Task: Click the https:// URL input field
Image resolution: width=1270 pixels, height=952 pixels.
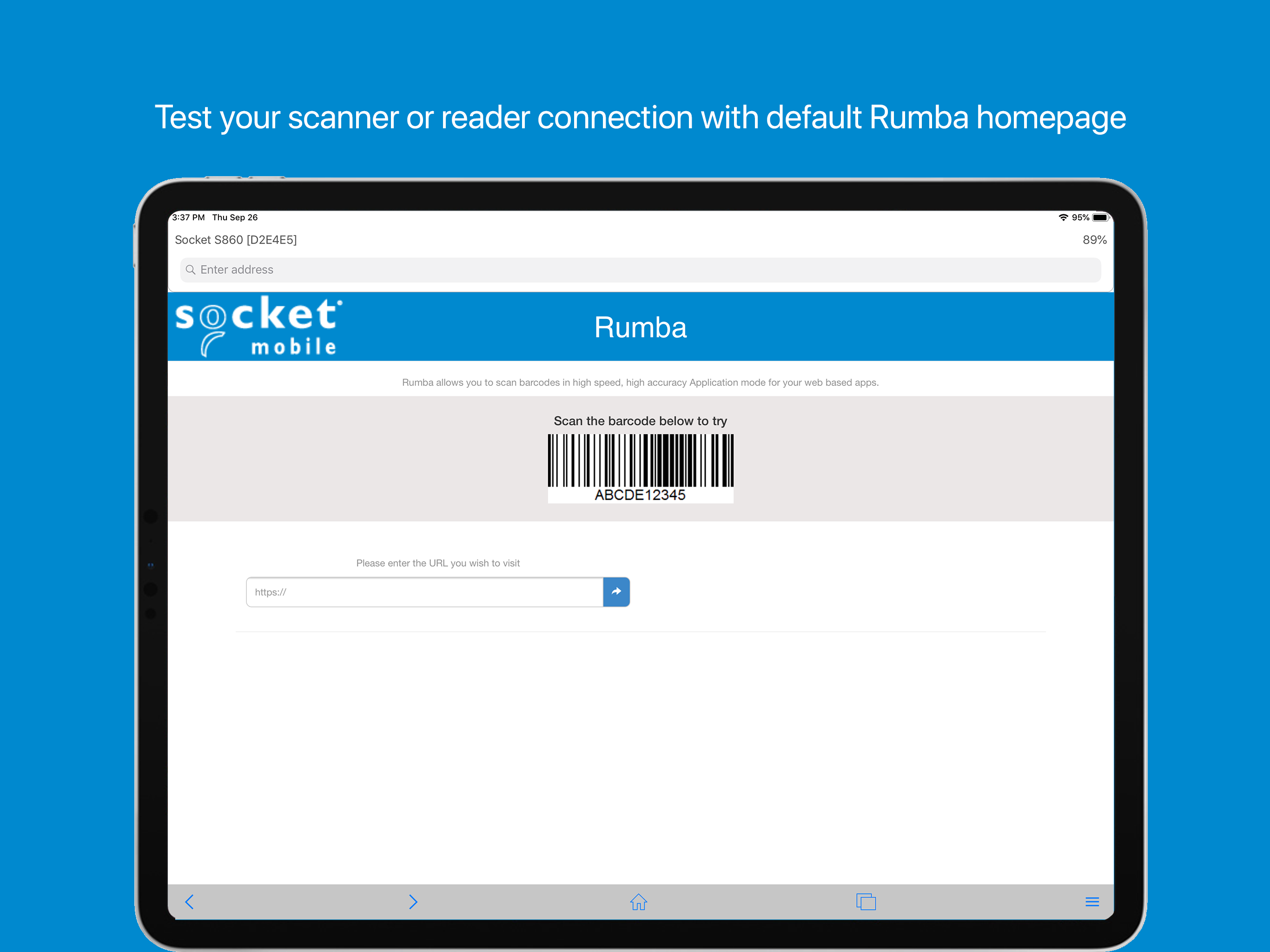Action: (x=425, y=592)
